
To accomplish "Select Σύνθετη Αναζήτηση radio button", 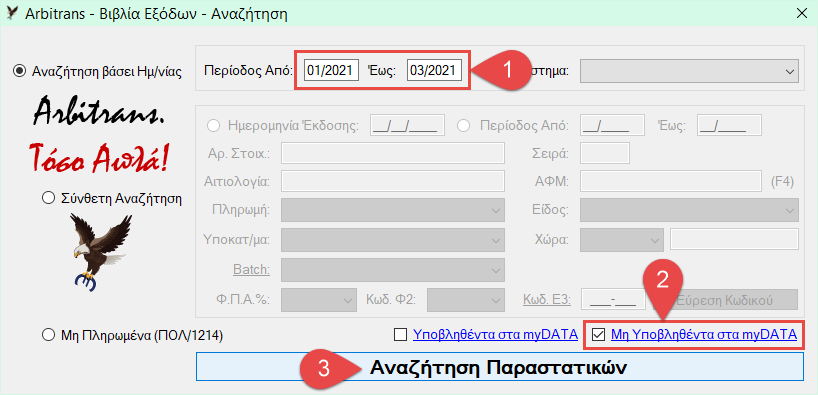I will [x=47, y=198].
